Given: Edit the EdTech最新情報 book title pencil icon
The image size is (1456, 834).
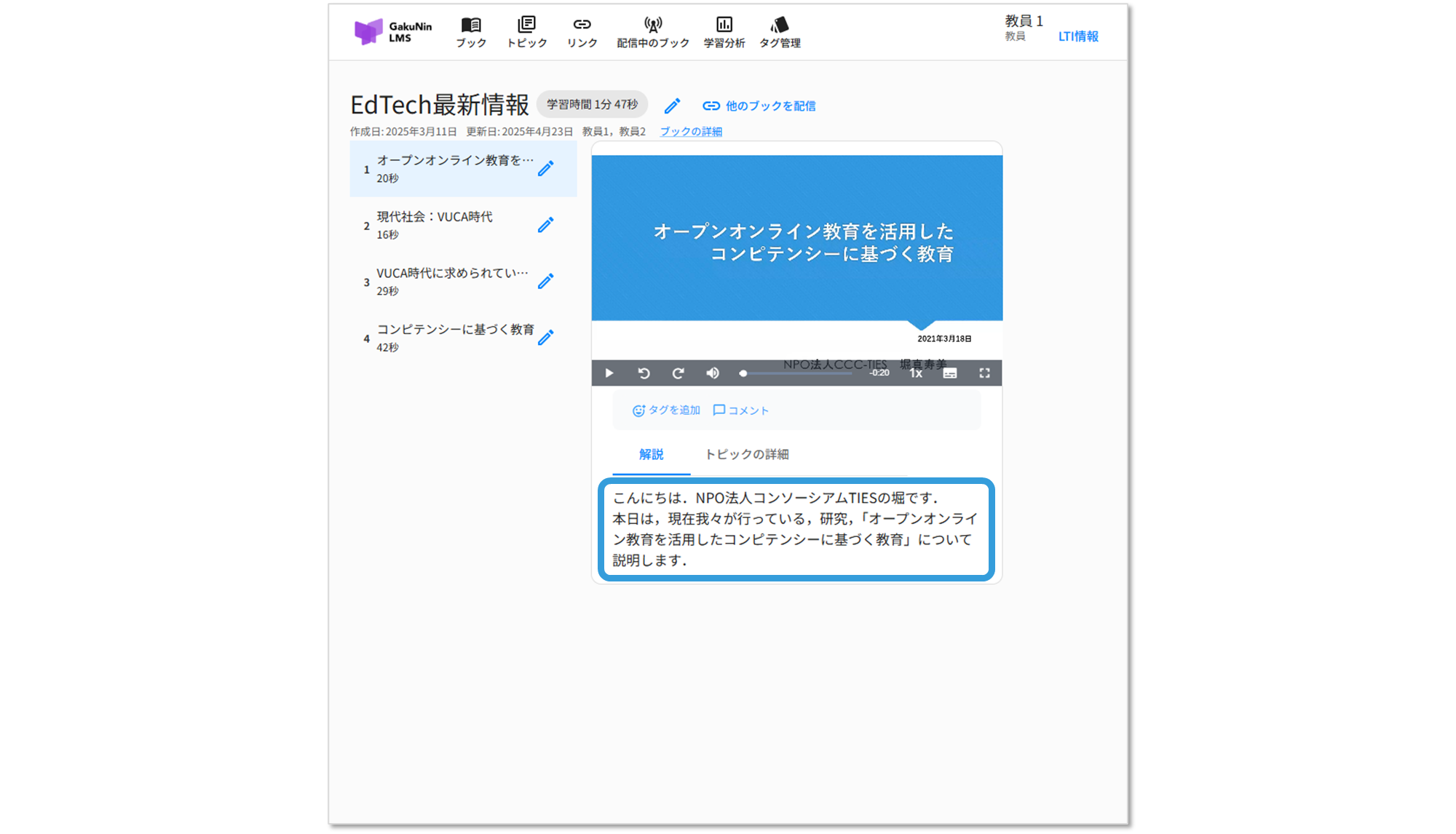Looking at the screenshot, I should coord(672,106).
